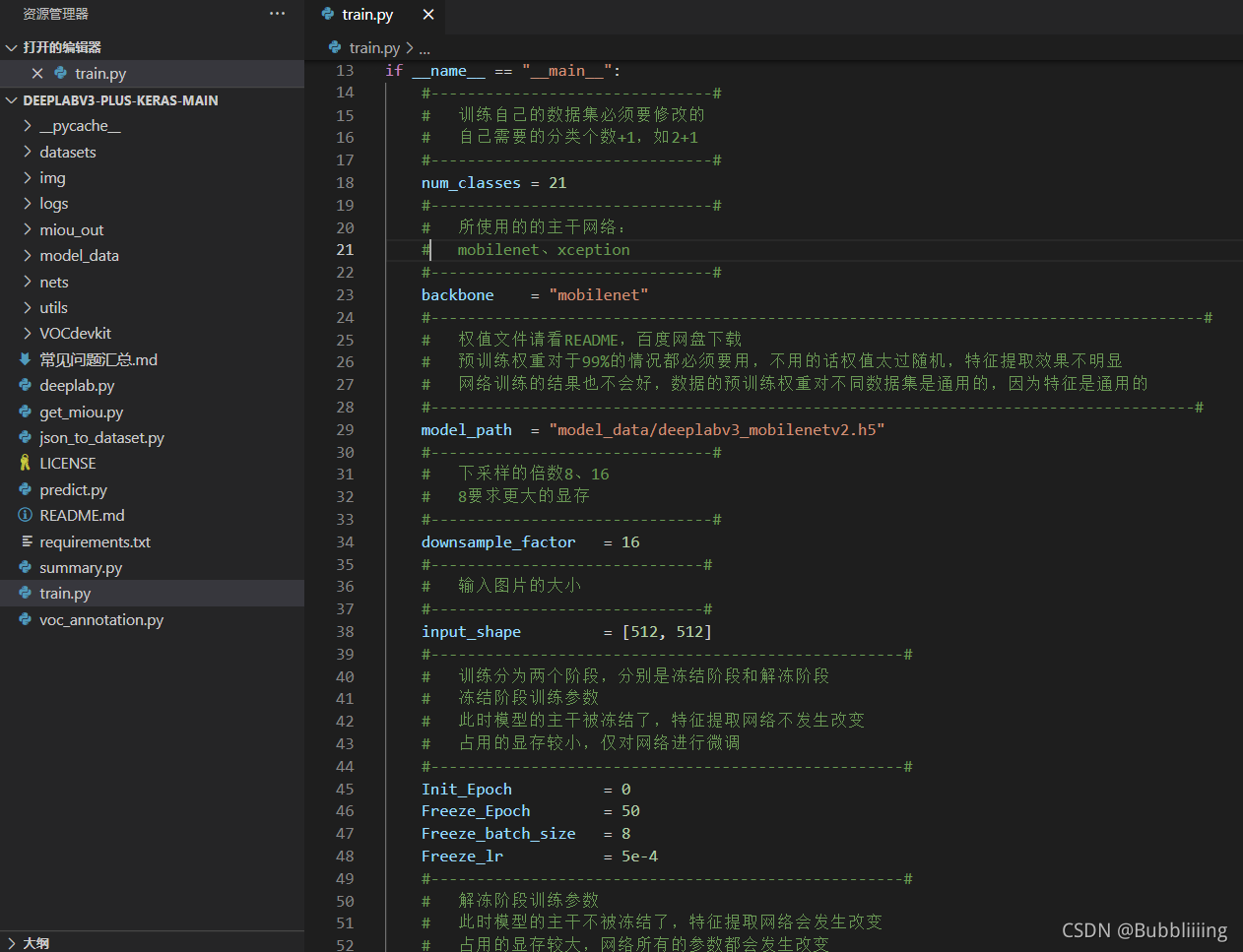This screenshot has height=952, width=1243.
Task: Select the nets folder in explorer
Action: click(54, 283)
